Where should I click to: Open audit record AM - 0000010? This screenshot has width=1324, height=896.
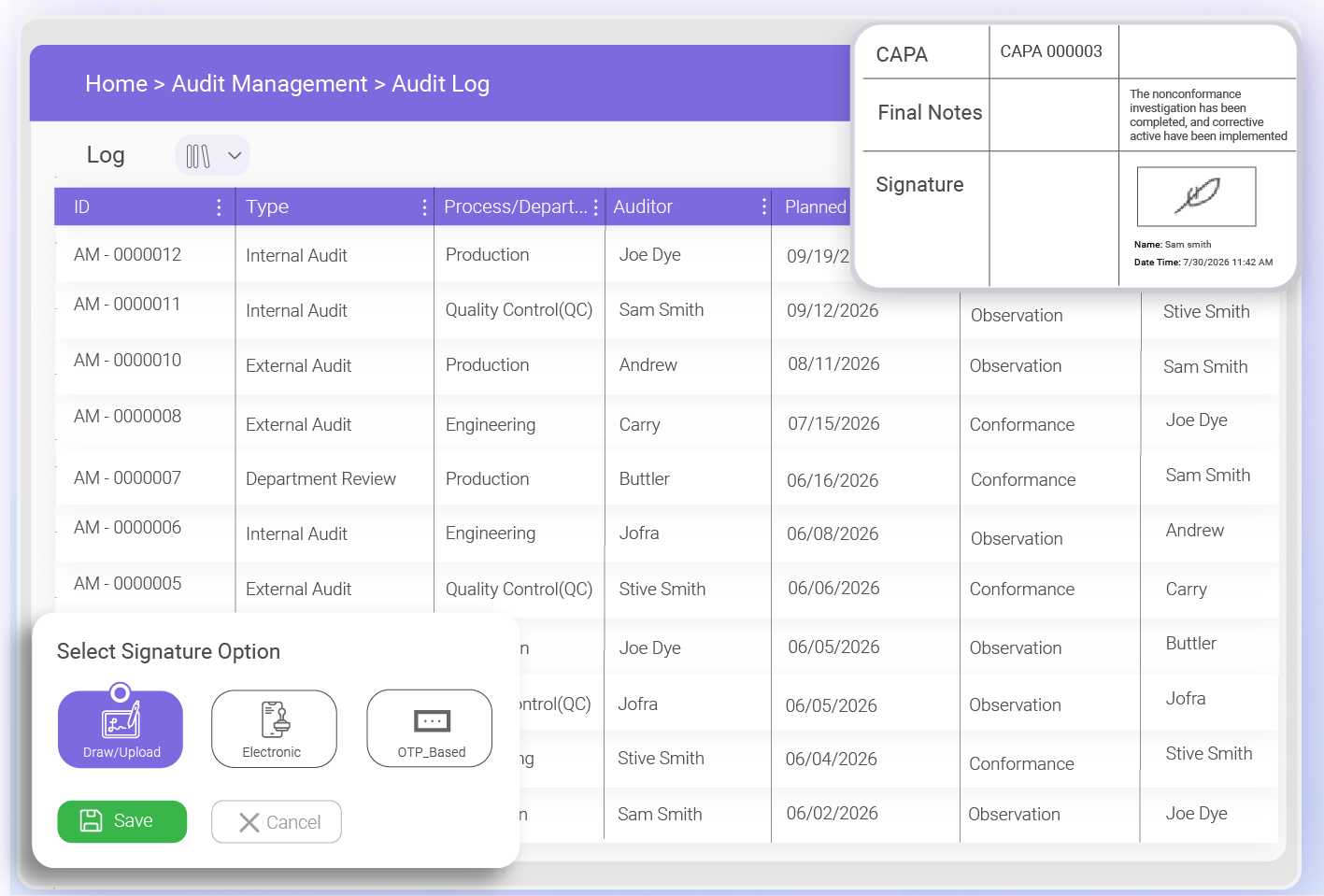click(x=127, y=361)
